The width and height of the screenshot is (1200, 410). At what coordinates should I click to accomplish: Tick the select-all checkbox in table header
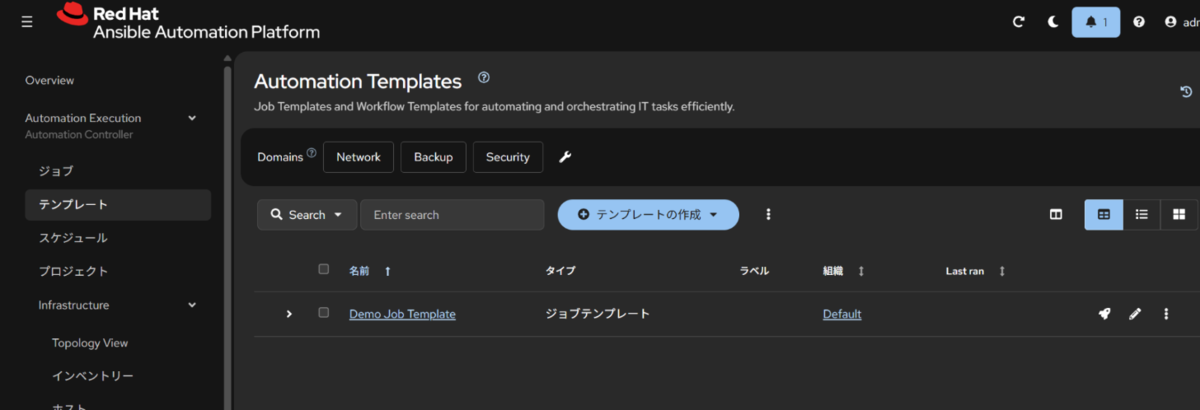323,269
